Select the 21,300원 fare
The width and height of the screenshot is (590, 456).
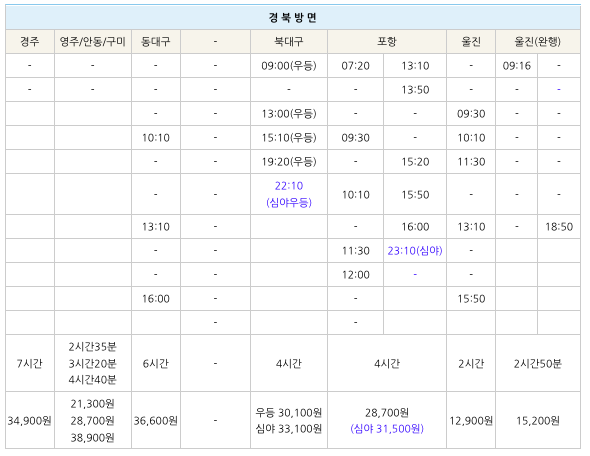point(93,404)
